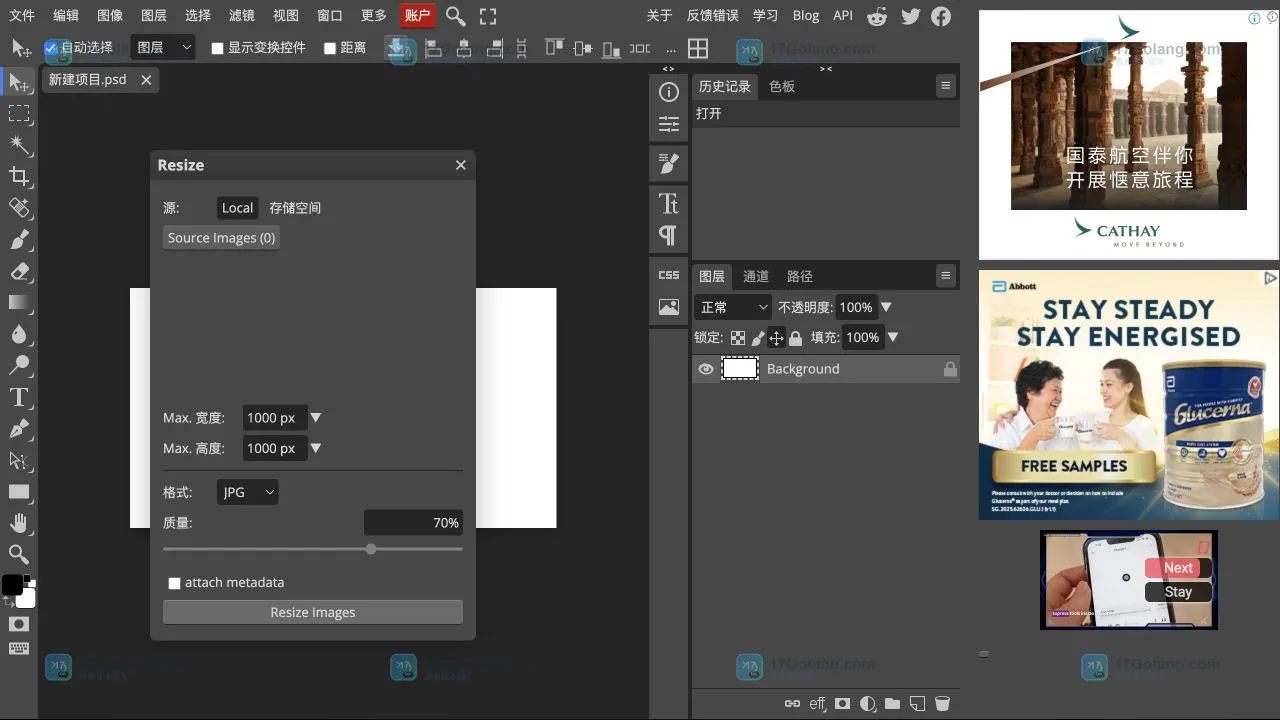Select the Rectangle Select marquee tool

pos(19,114)
